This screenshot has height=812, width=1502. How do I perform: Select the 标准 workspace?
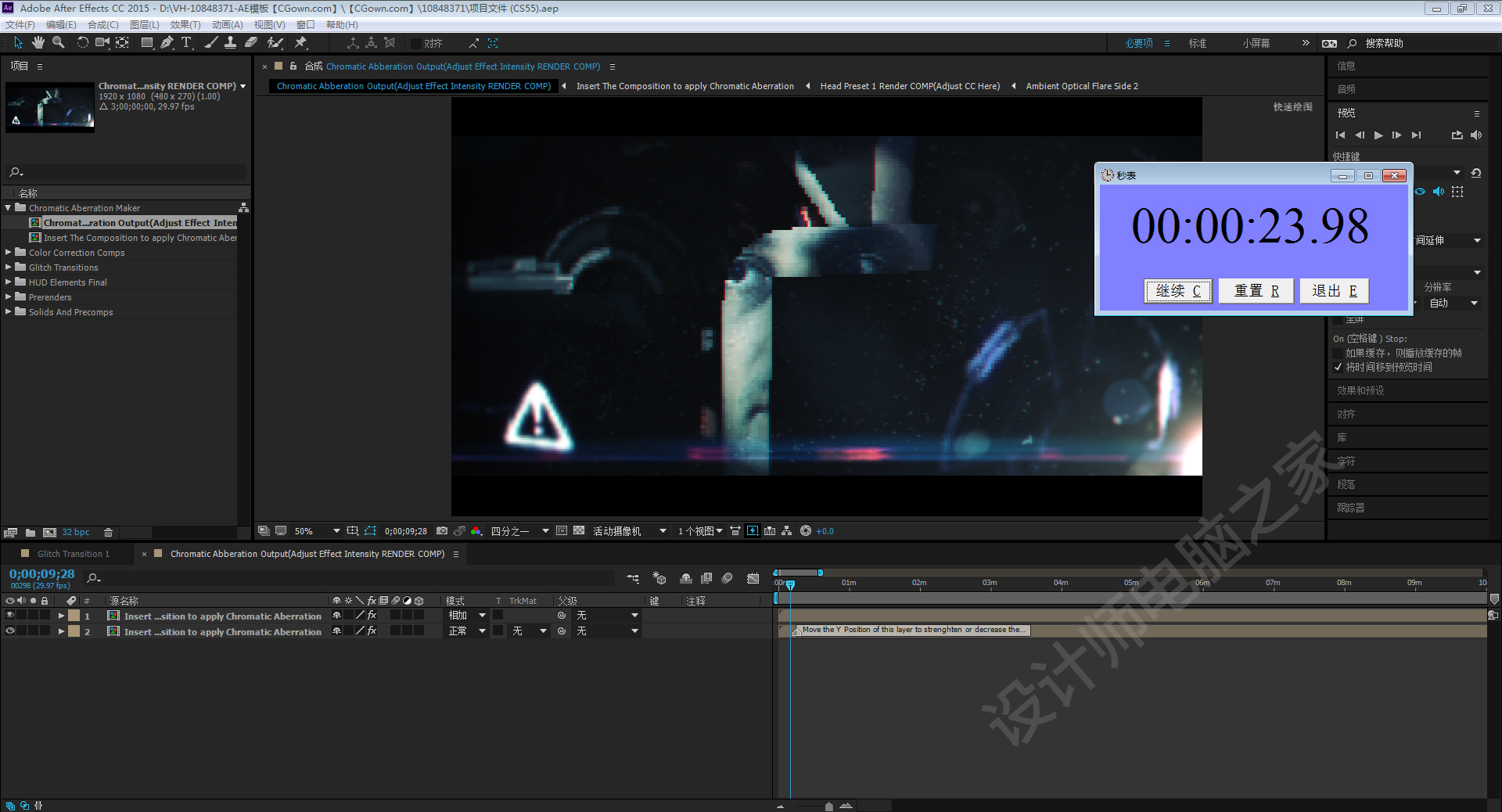[1197, 43]
